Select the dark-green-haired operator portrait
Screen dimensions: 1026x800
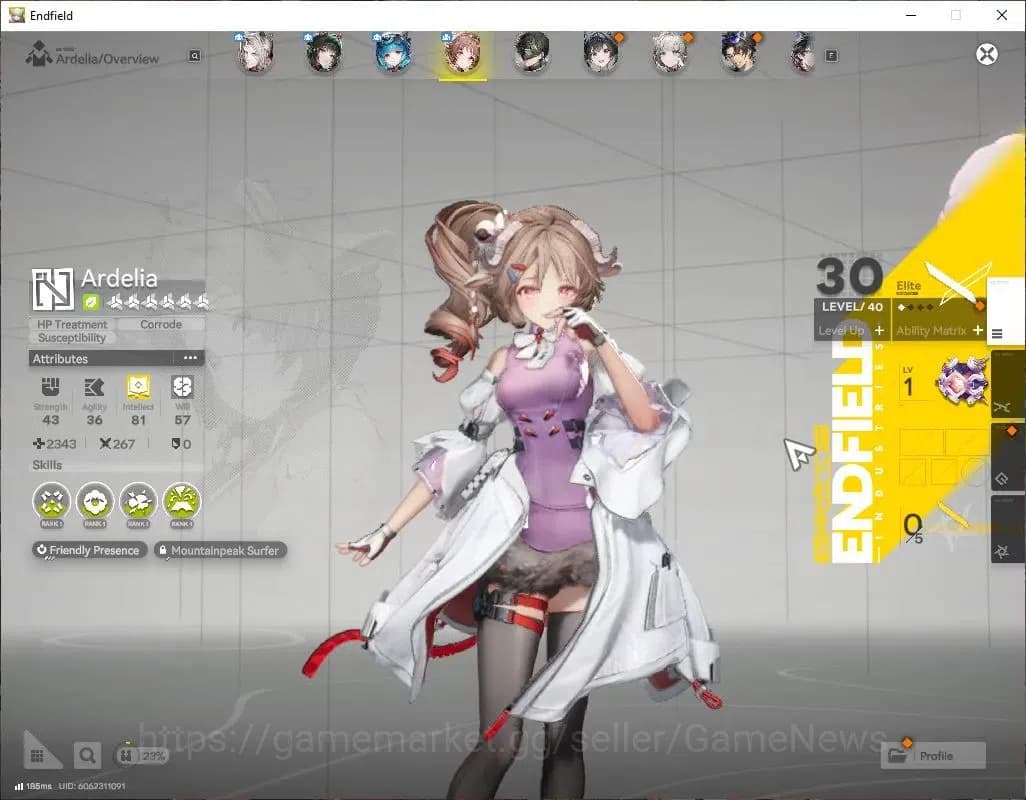click(324, 52)
